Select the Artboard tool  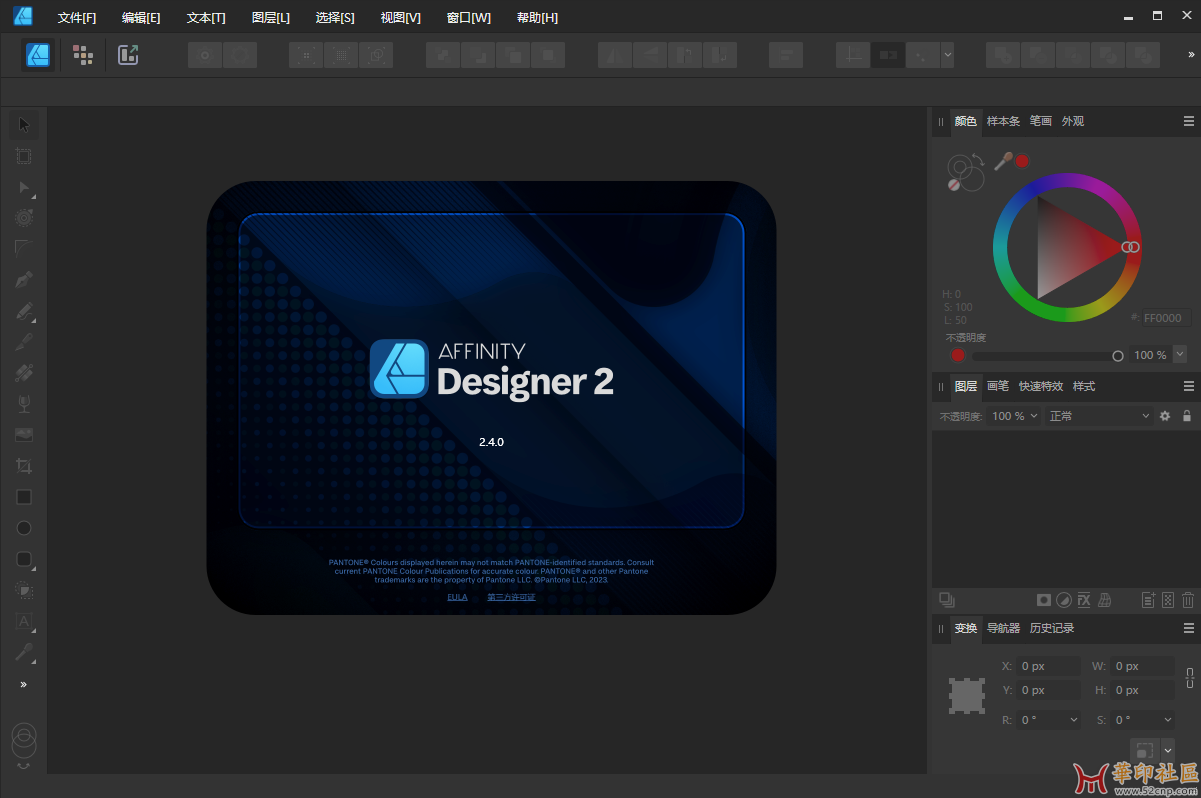pos(24,156)
